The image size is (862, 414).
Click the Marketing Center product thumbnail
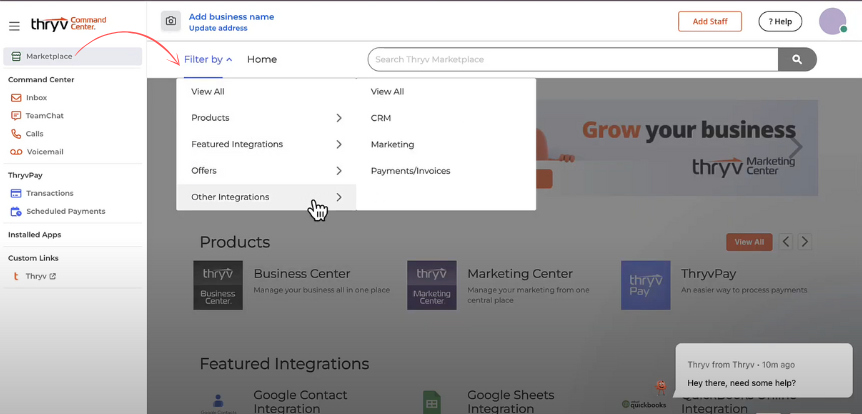click(x=432, y=285)
